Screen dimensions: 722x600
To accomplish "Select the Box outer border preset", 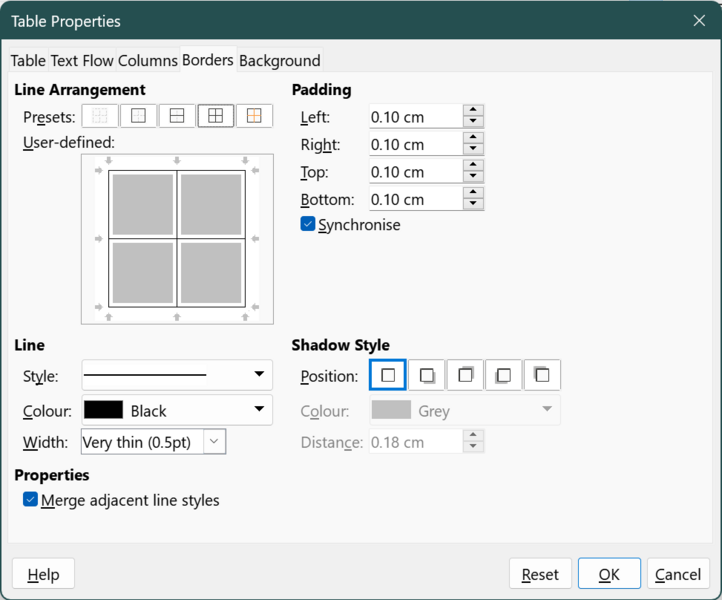I will 138,116.
